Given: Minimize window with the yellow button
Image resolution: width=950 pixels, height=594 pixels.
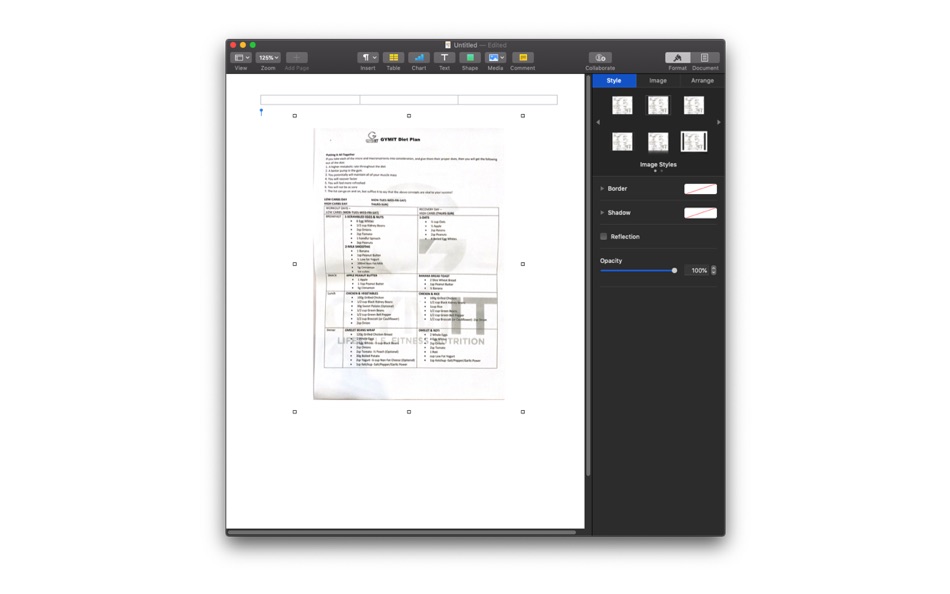Looking at the screenshot, I should click(243, 45).
